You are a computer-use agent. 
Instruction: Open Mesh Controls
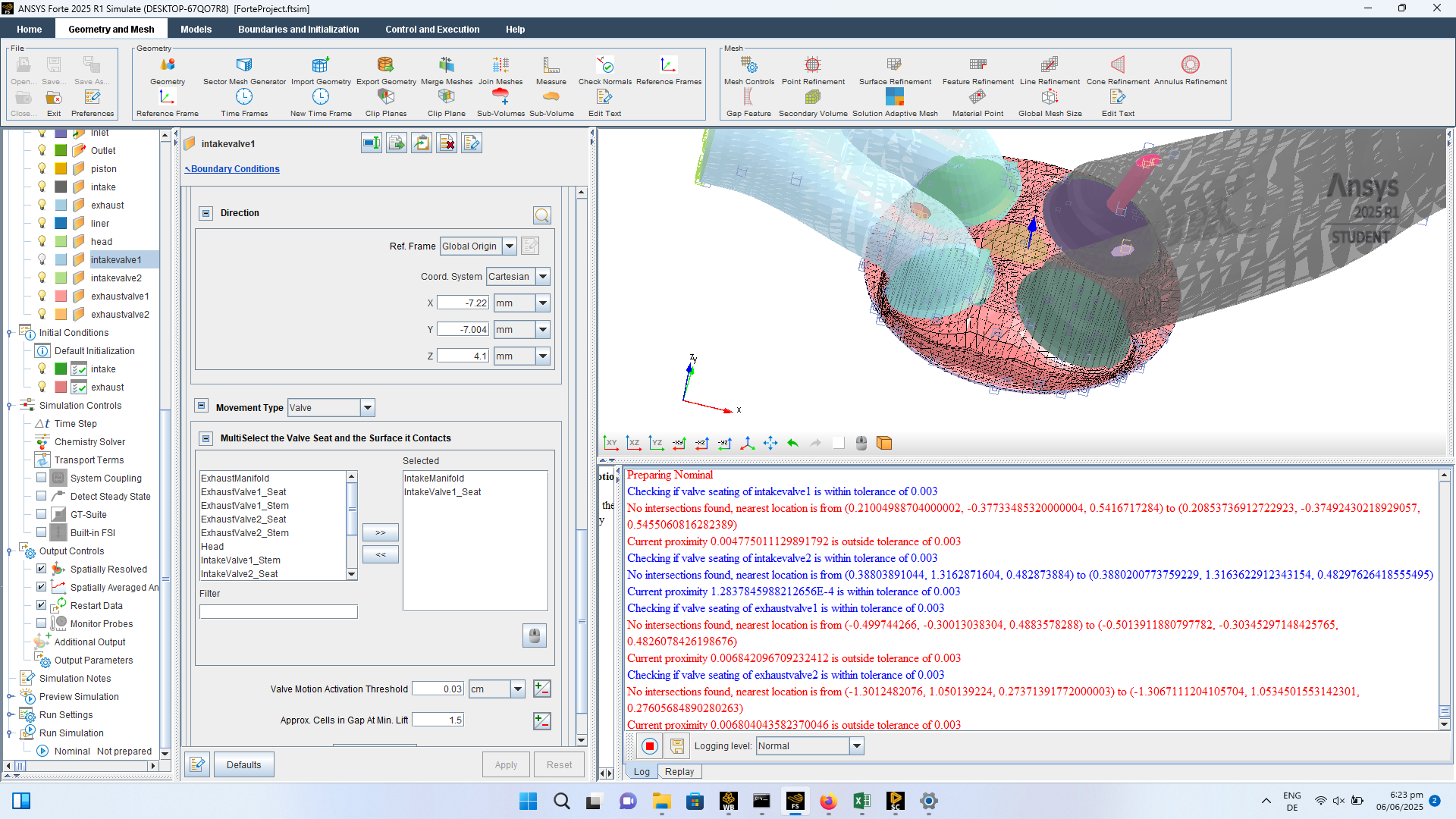pyautogui.click(x=749, y=70)
